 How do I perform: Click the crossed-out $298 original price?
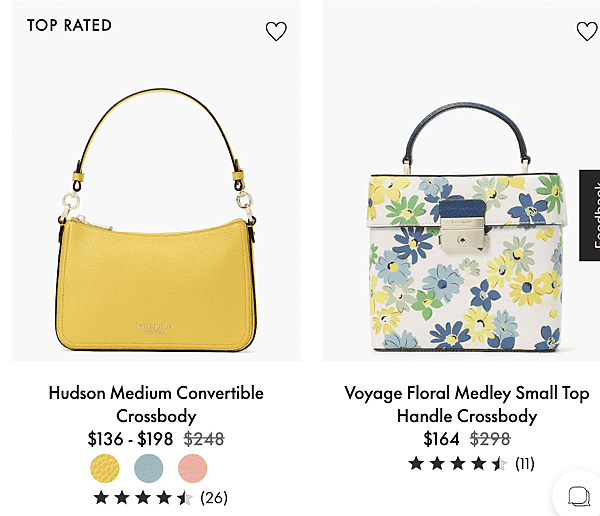point(490,439)
